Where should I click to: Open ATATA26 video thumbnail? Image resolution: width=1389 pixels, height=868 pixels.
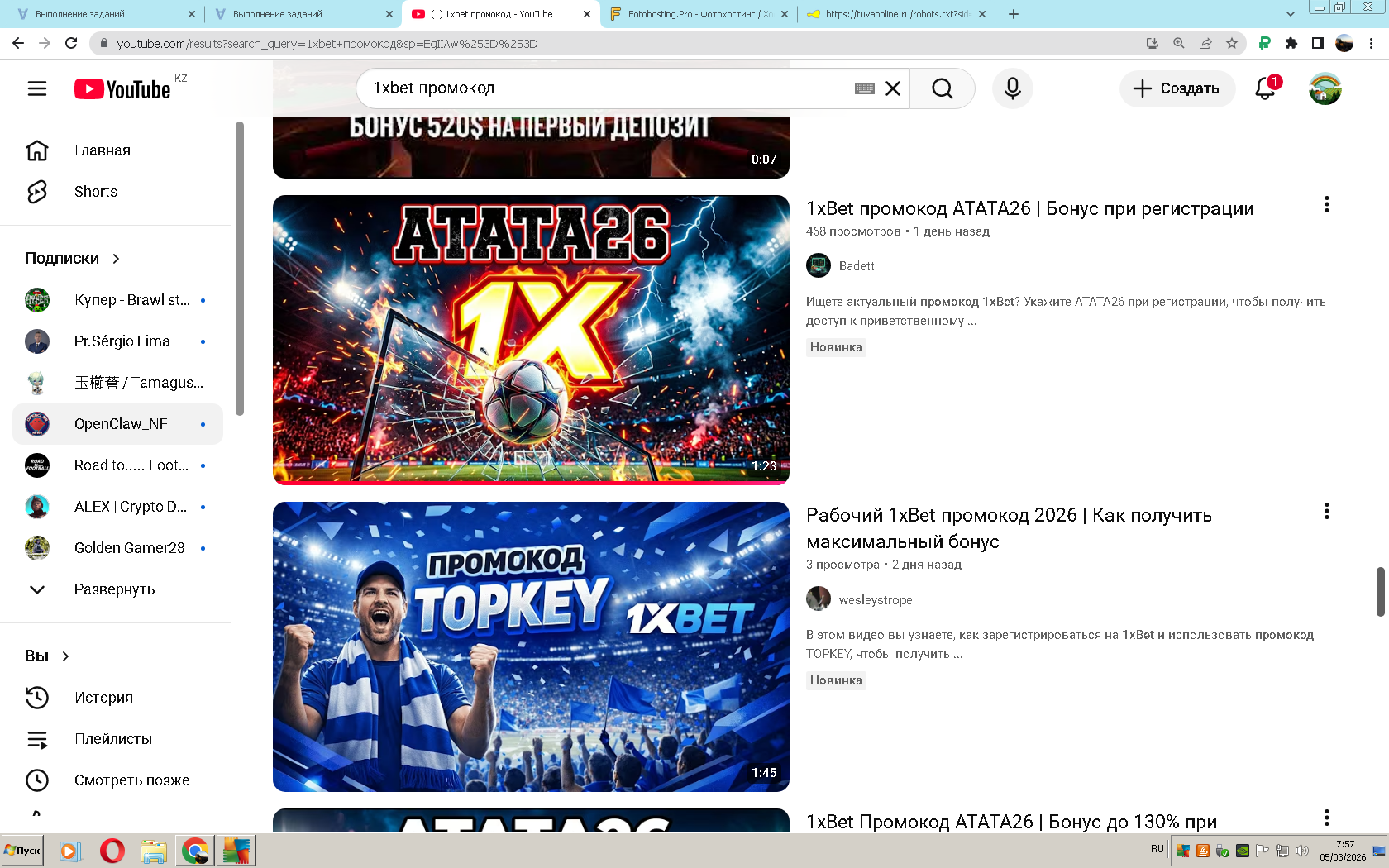coord(531,340)
